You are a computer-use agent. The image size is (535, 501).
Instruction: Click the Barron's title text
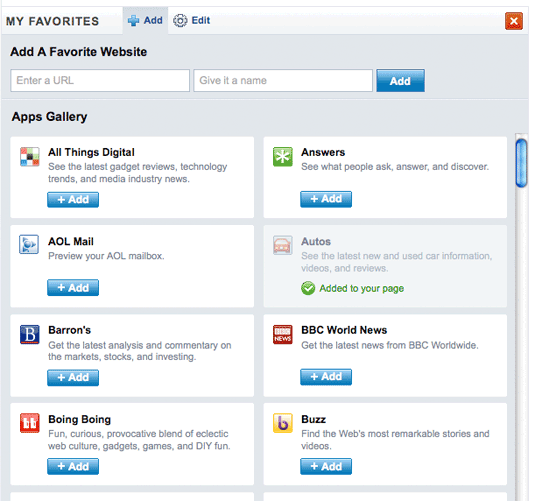pos(70,330)
